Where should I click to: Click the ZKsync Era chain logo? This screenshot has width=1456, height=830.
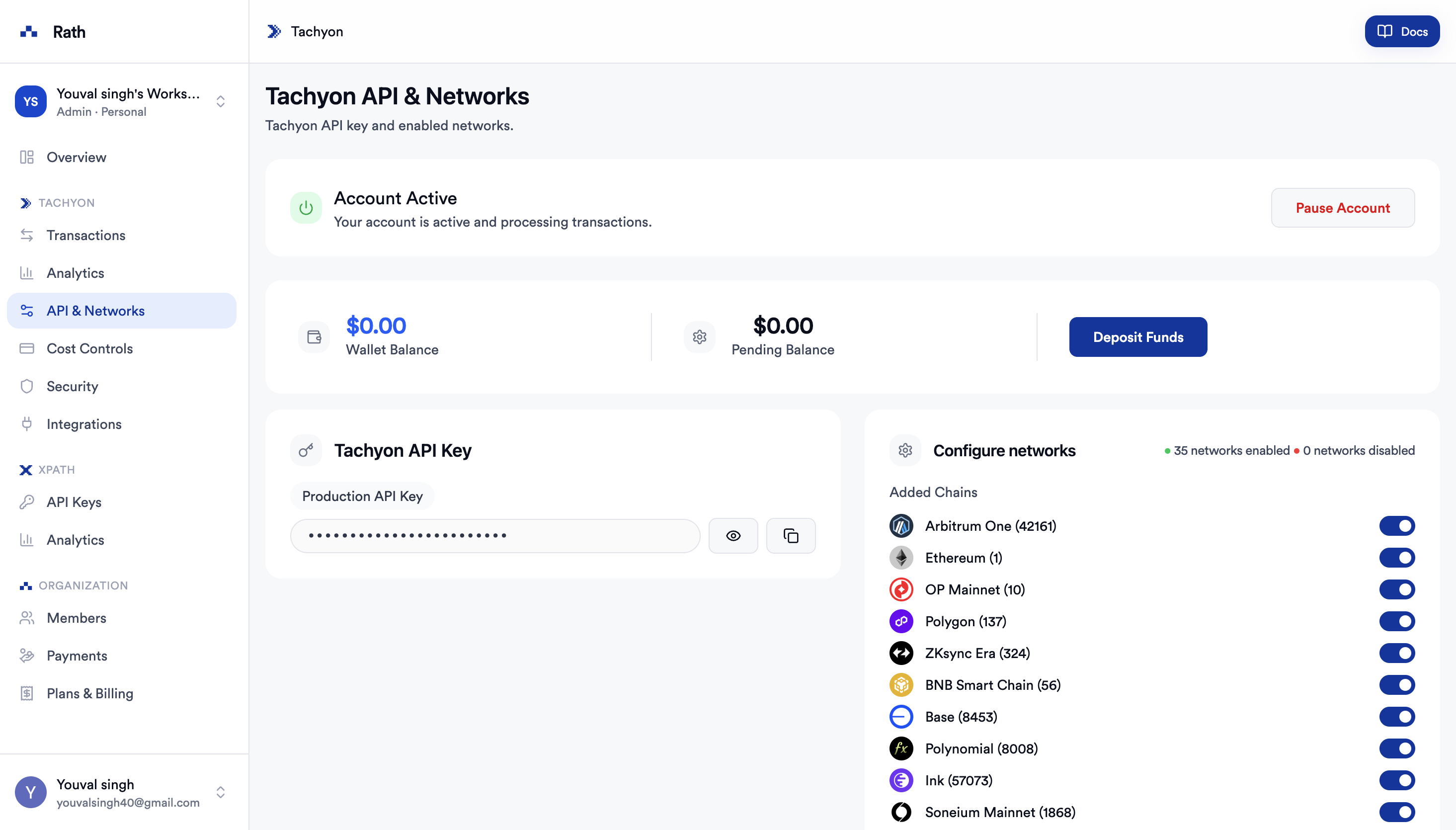tap(901, 653)
